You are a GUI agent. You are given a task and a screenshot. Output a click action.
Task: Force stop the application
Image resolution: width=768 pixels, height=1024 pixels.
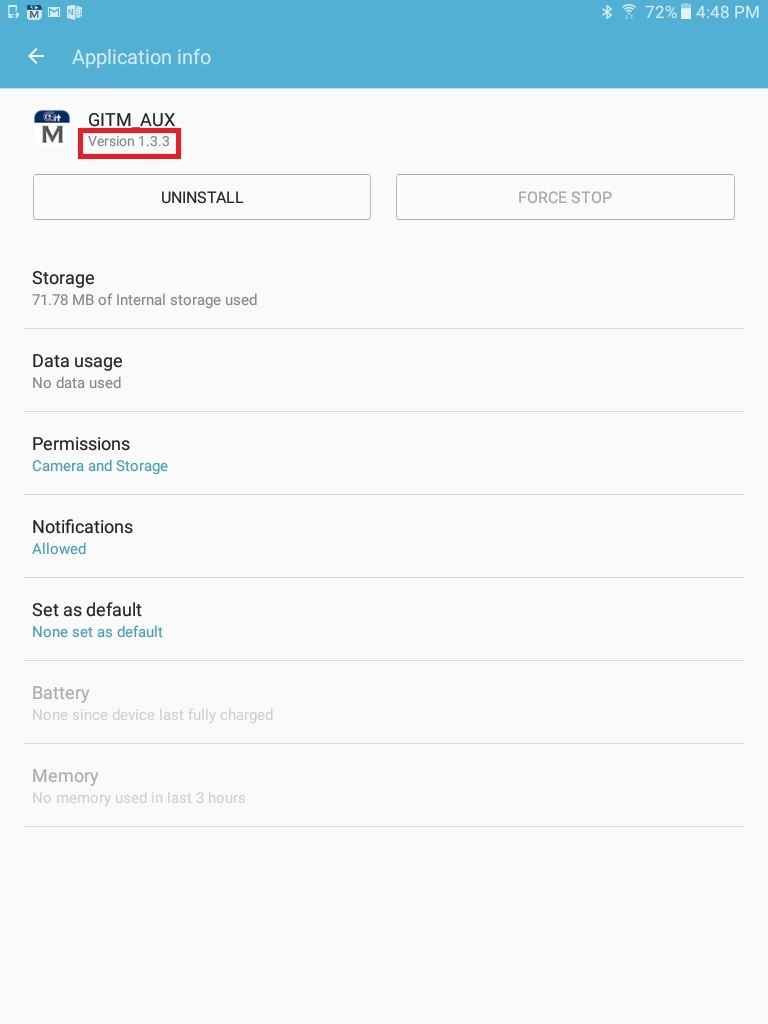[x=565, y=197]
